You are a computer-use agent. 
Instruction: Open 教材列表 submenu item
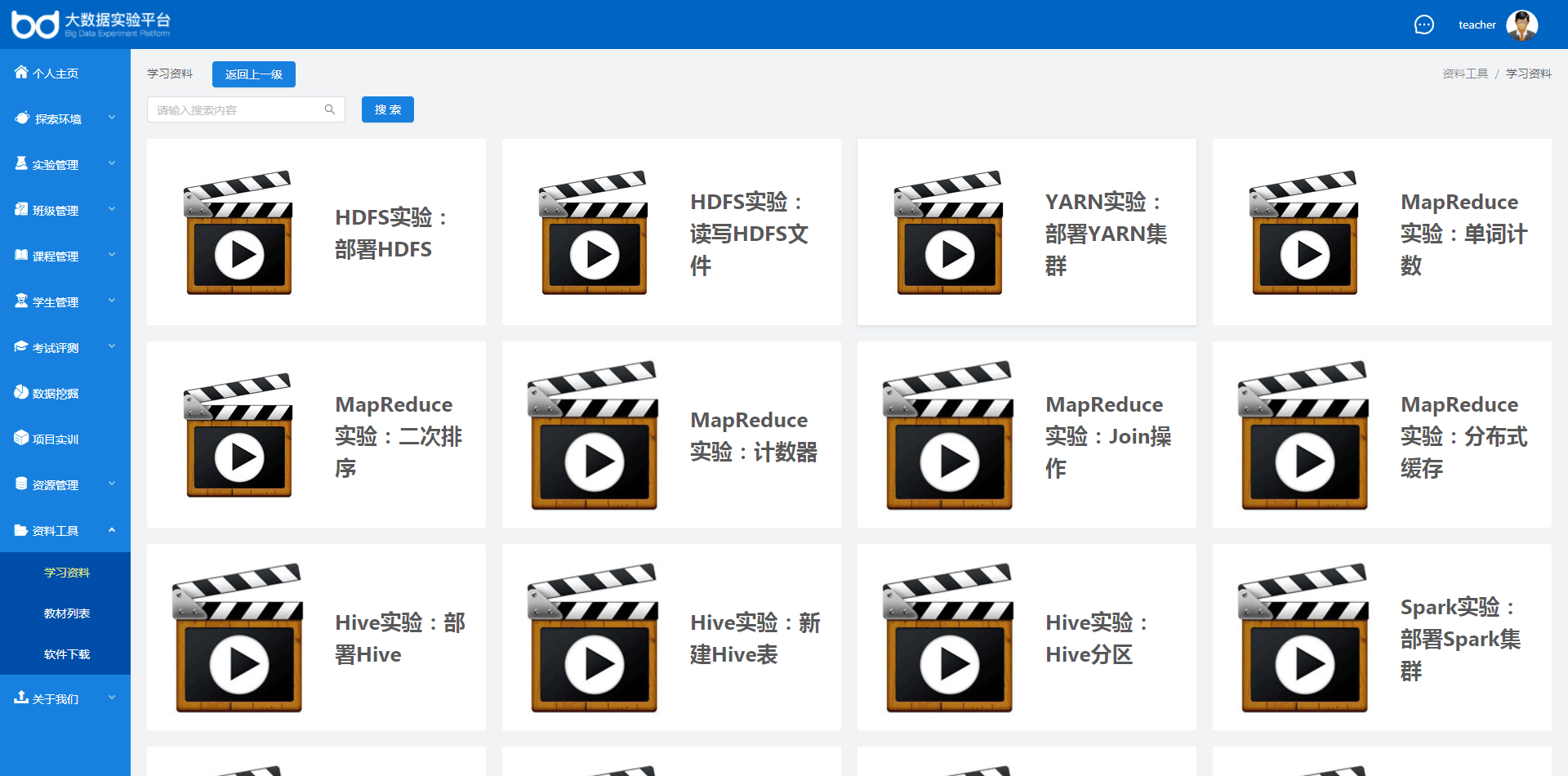[x=67, y=613]
